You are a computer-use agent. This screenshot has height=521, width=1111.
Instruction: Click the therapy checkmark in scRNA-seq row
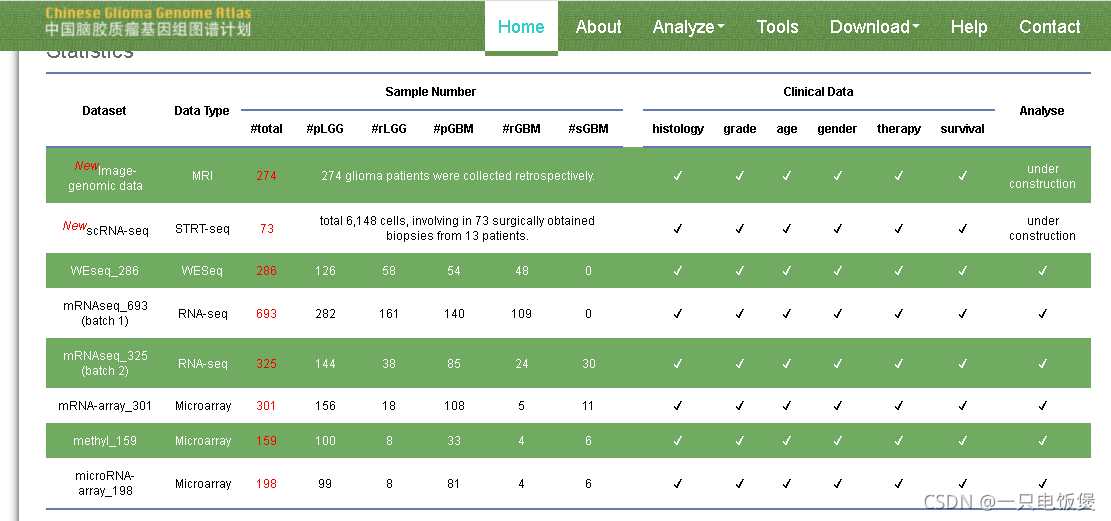898,228
